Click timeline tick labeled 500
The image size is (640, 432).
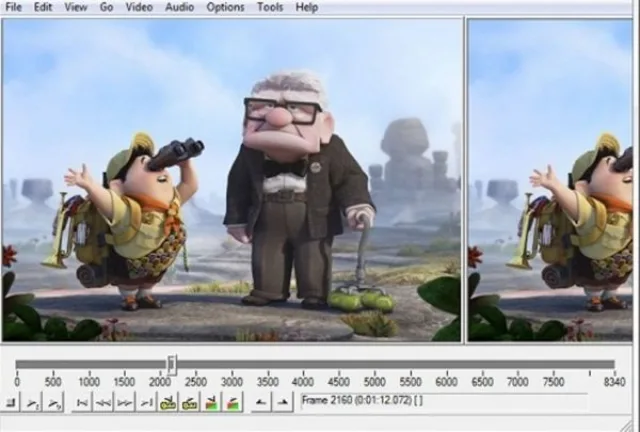(x=53, y=382)
